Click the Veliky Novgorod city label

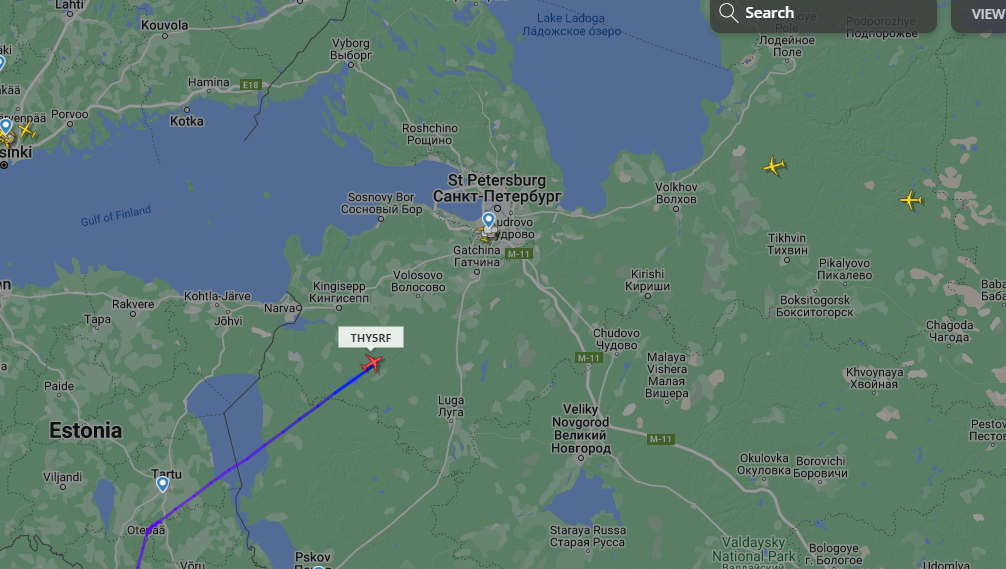[x=581, y=429]
